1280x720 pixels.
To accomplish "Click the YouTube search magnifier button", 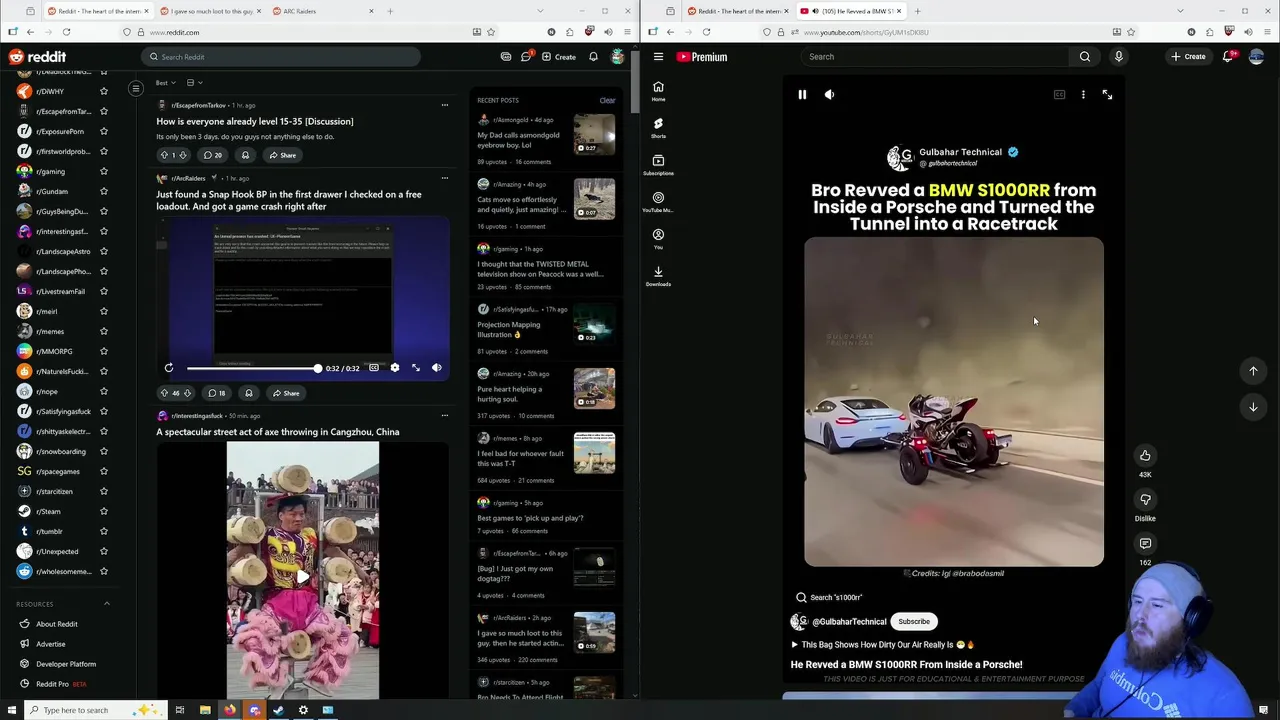I will coord(1085,57).
